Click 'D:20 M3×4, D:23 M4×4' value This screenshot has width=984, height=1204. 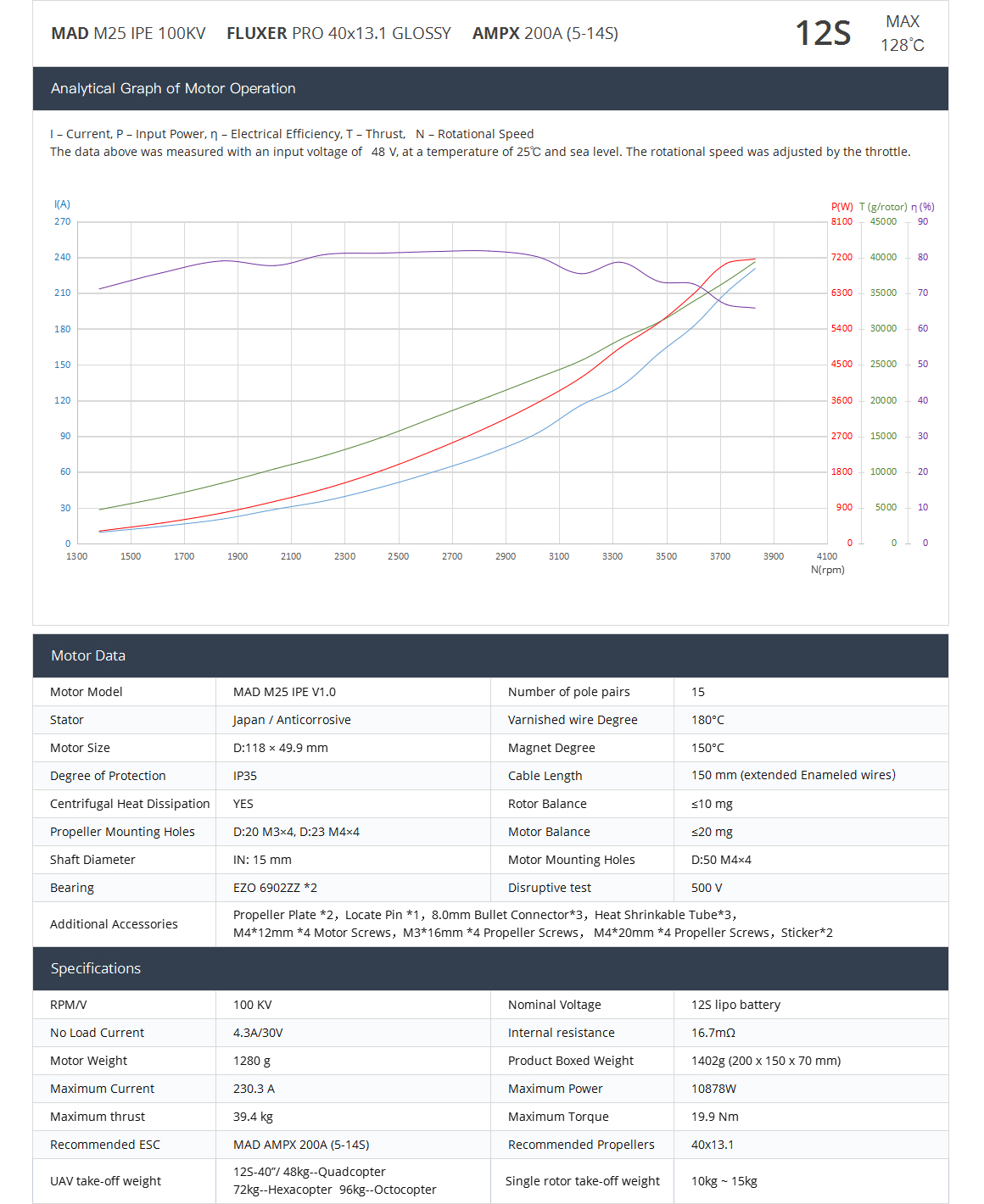296,832
